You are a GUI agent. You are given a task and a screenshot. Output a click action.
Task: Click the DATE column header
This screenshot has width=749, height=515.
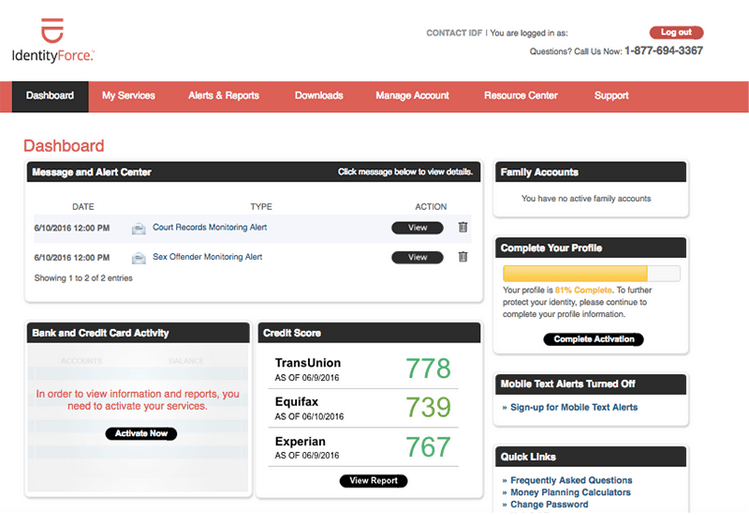coord(83,207)
